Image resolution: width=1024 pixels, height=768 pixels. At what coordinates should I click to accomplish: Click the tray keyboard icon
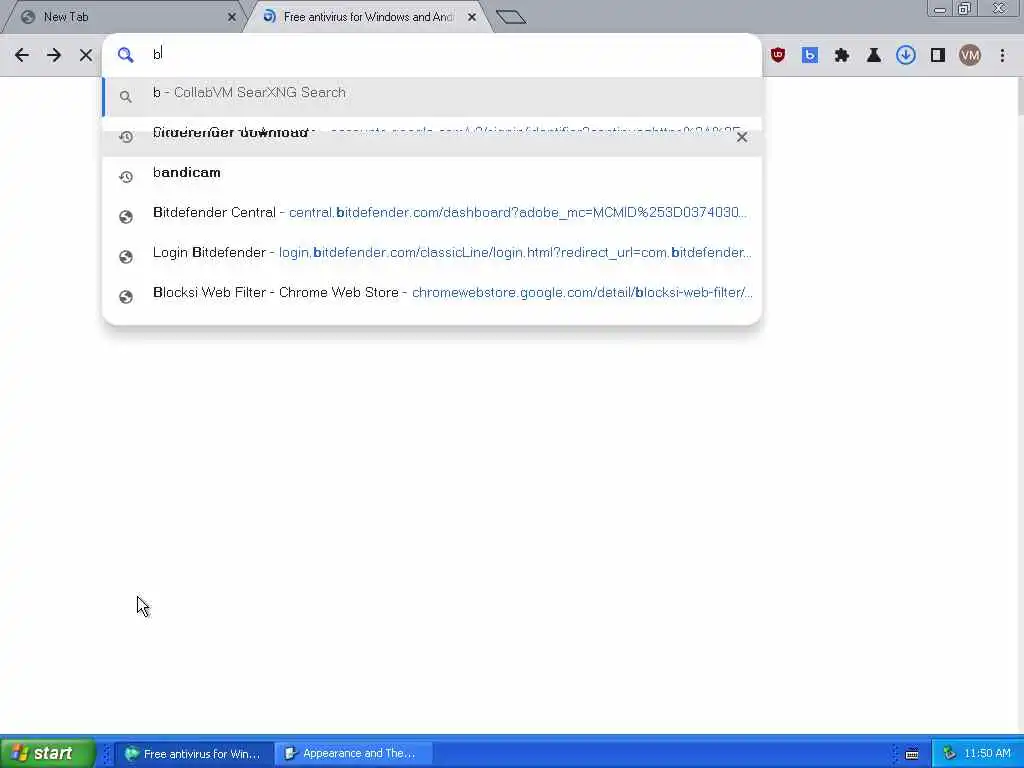[912, 754]
